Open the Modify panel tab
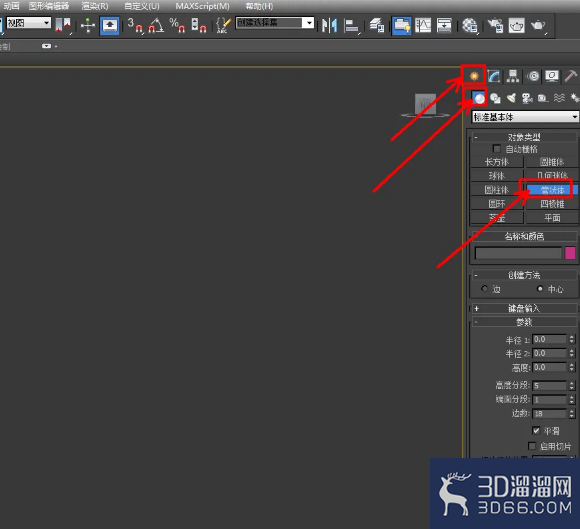The image size is (580, 529). pyautogui.click(x=494, y=76)
